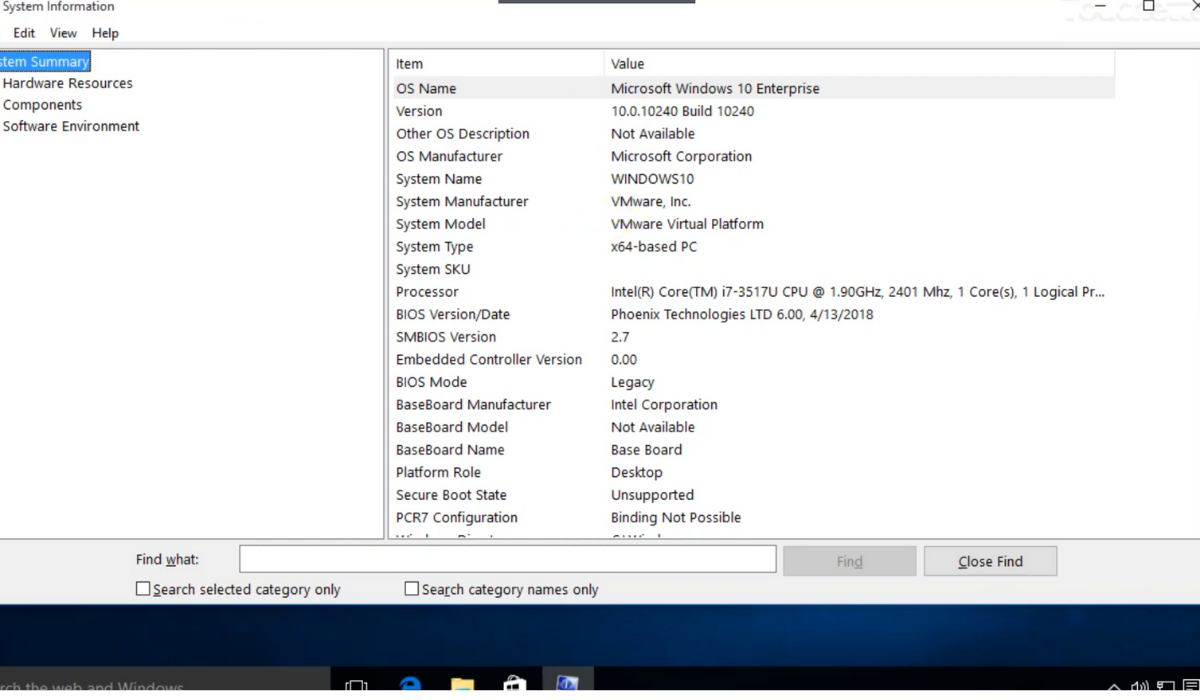The height and width of the screenshot is (700, 1200).
Task: Click '10.0.10240 Build 10240' value
Action: click(682, 111)
